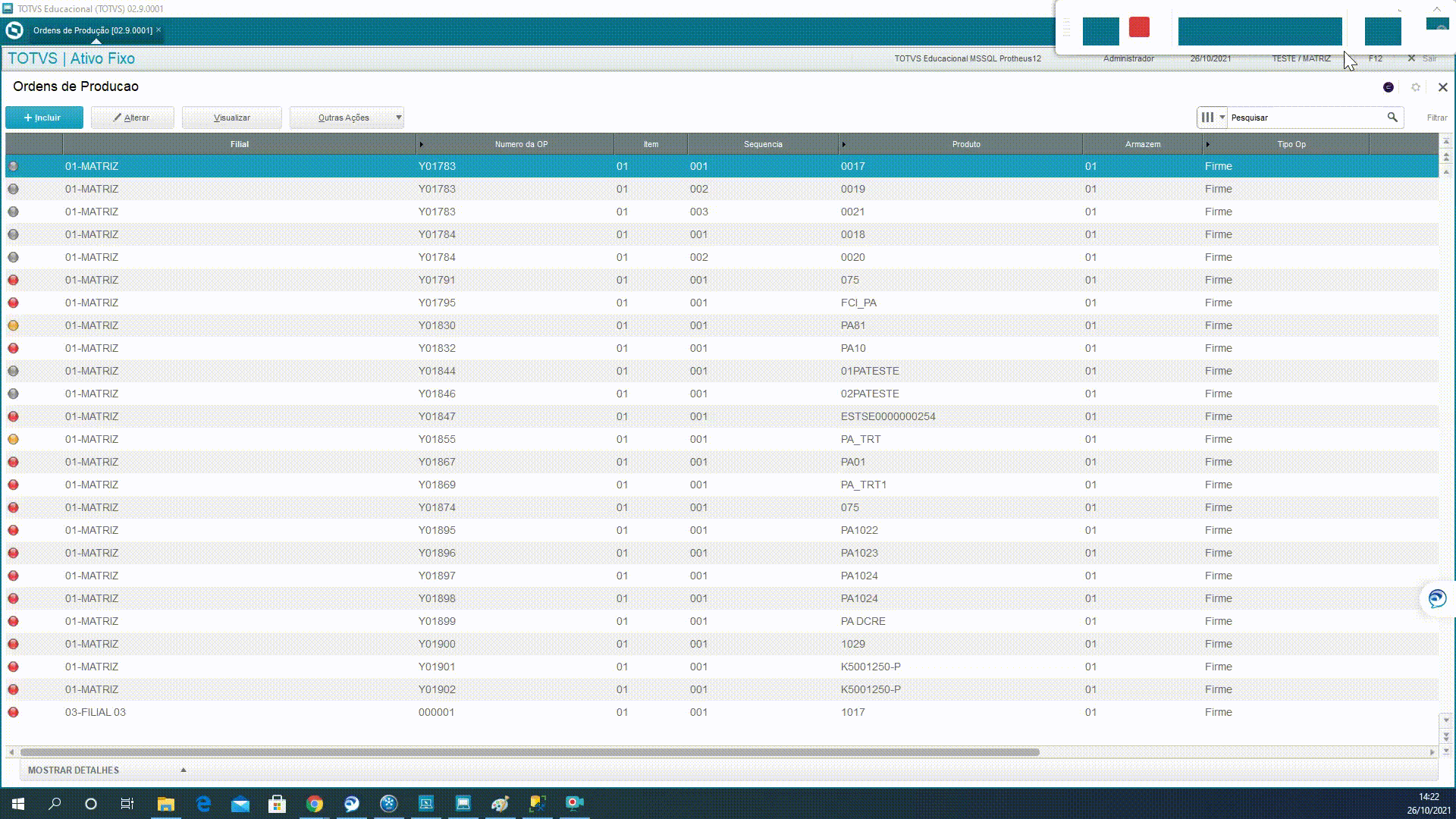The image size is (1456, 819).
Task: Open the browse settings gear icon
Action: pyautogui.click(x=1416, y=87)
